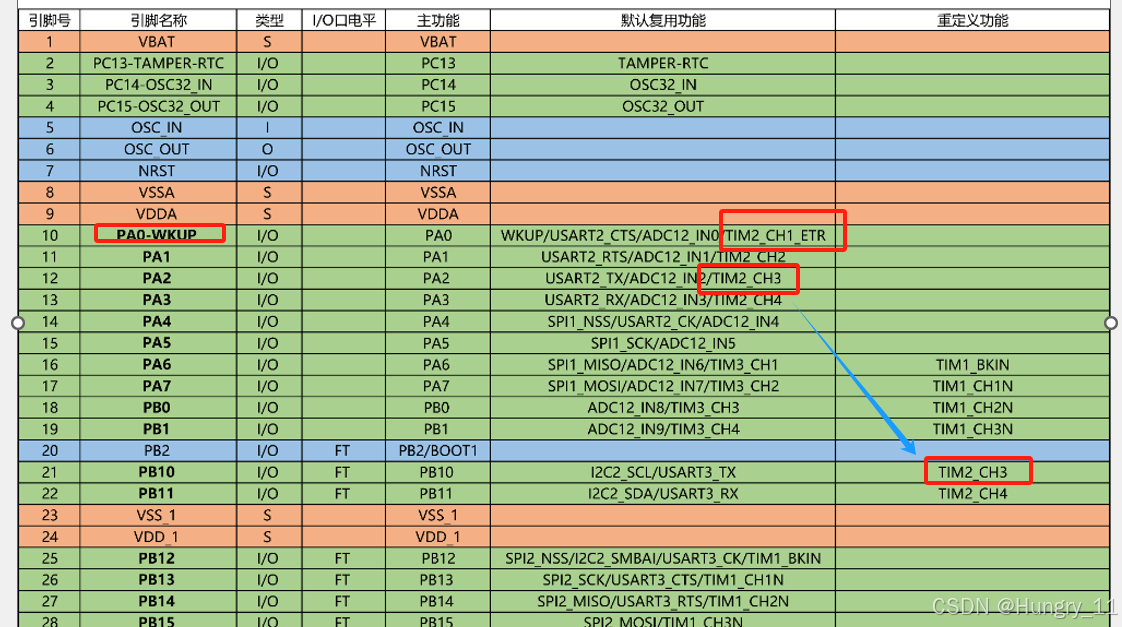
Task: Select the 重定义功能 column header
Action: 972,20
